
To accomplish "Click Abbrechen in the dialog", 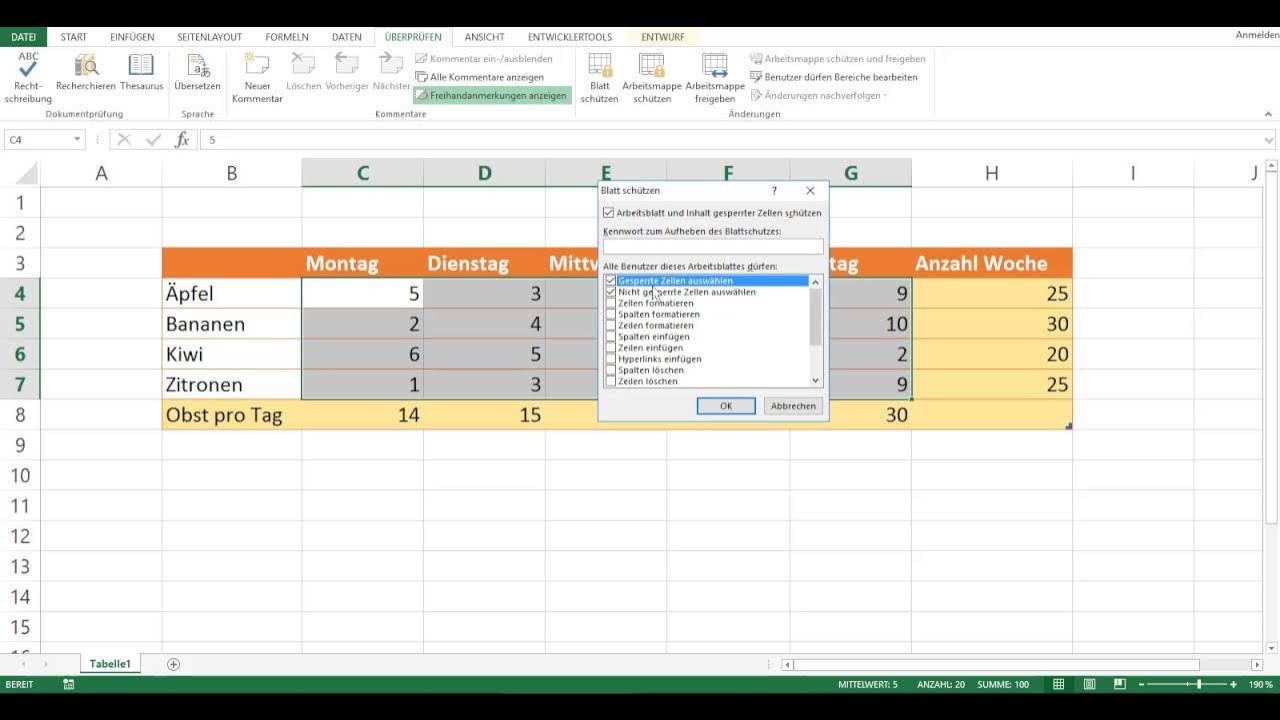I will click(x=793, y=406).
